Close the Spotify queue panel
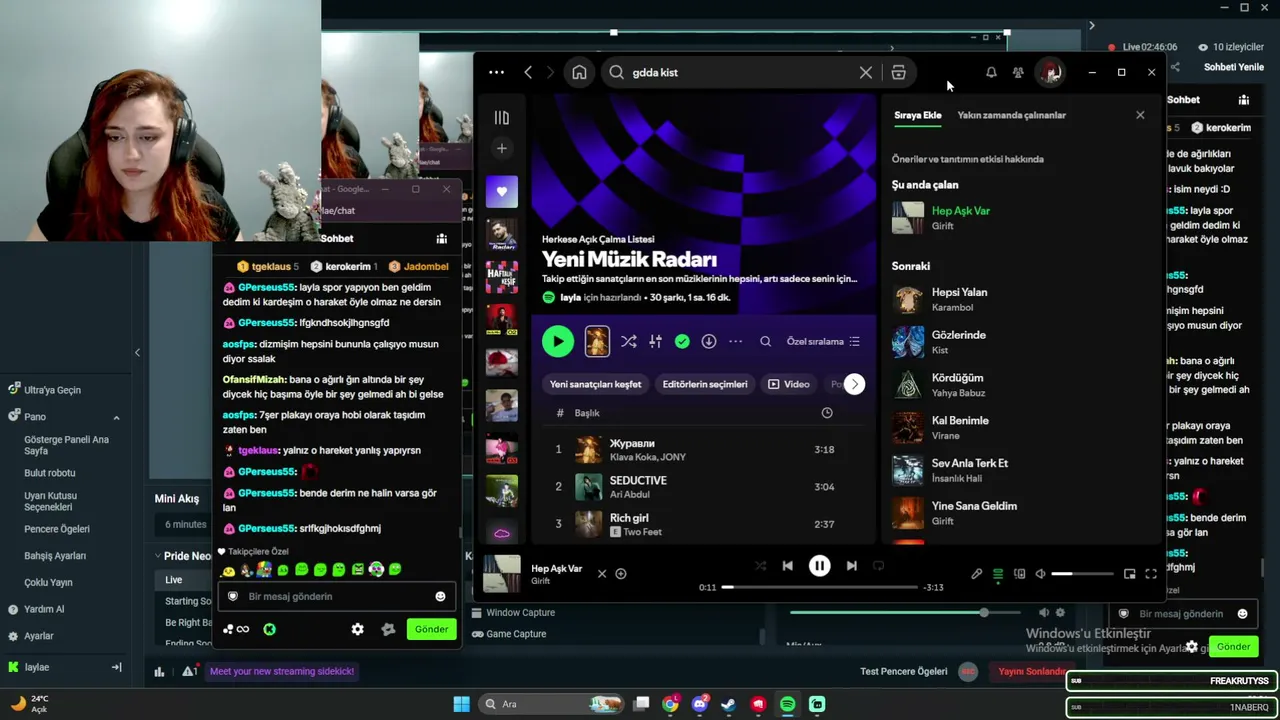The width and height of the screenshot is (1280, 720). [1140, 115]
